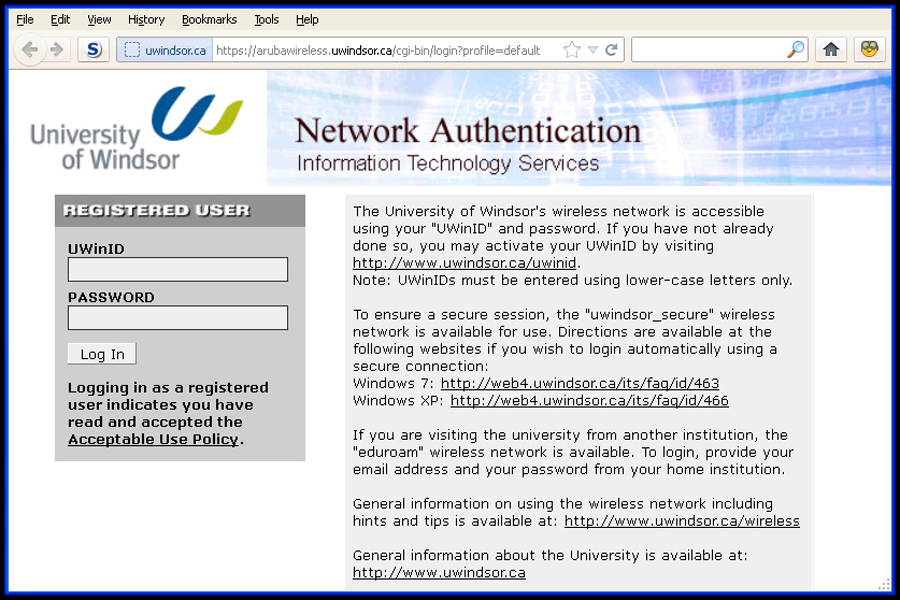The image size is (900, 600).
Task: Bookmark this page with the star icon
Action: click(x=571, y=50)
